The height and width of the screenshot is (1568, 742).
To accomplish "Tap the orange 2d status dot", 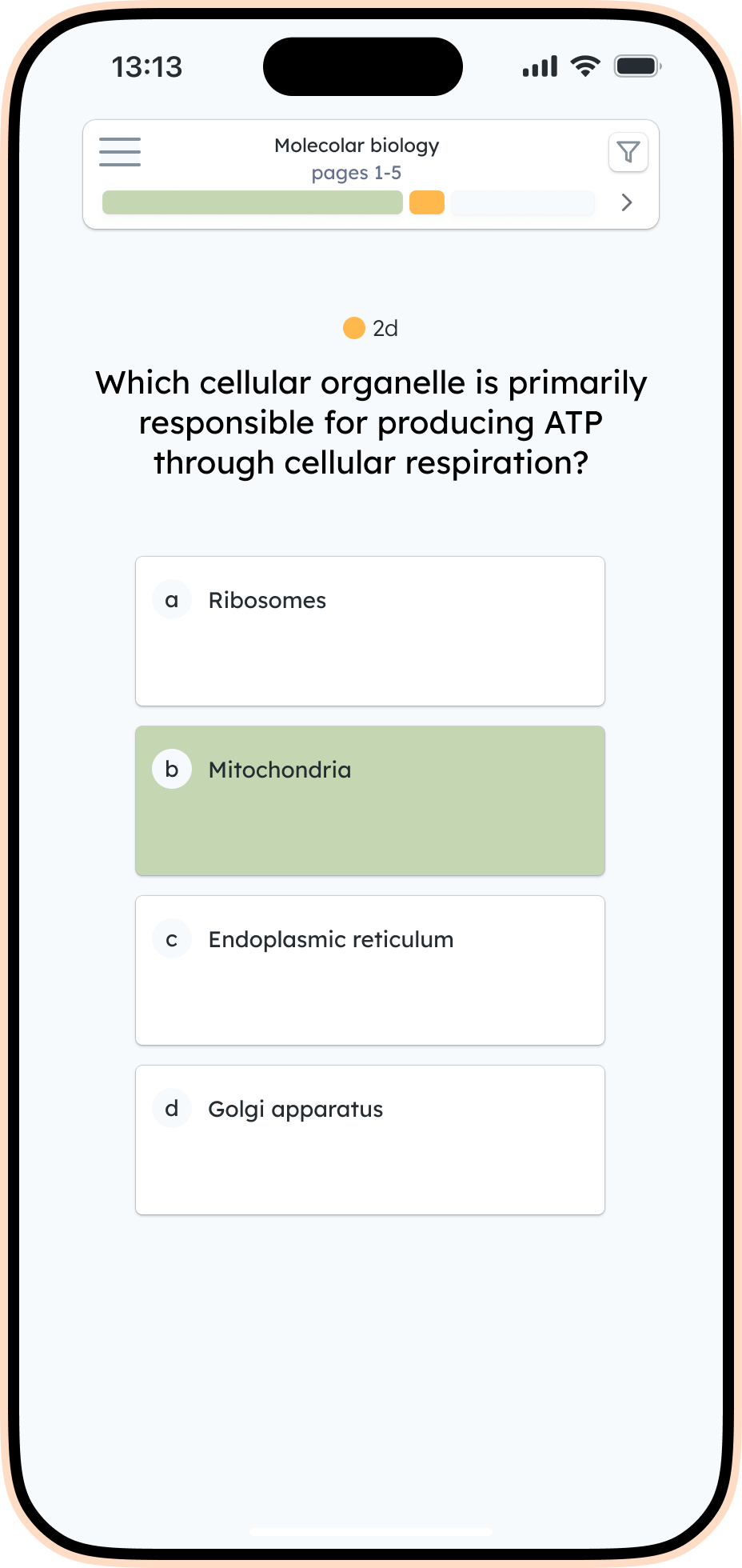I will coord(354,328).
